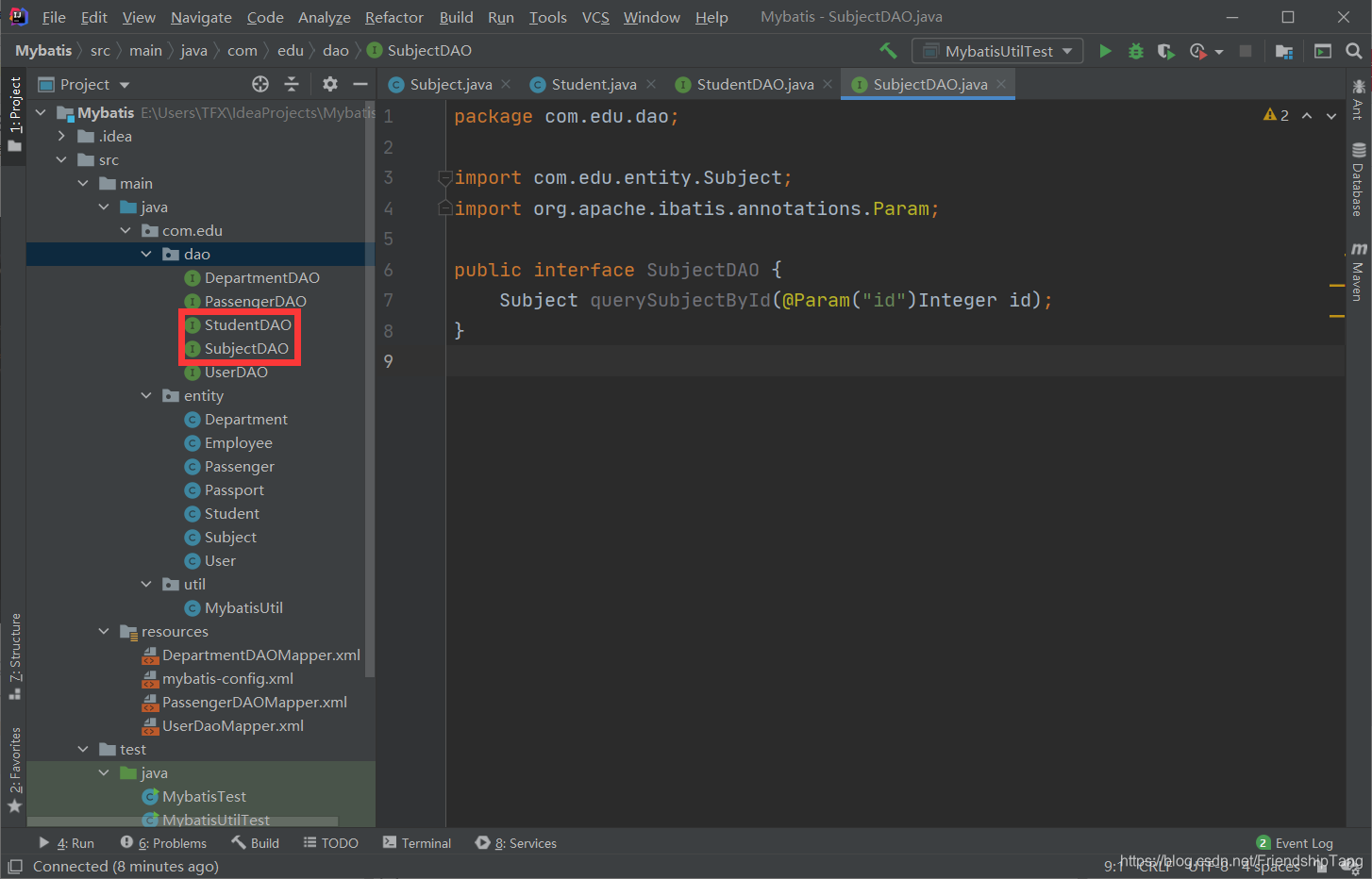Click the locate target icon in Project panel
The width and height of the screenshot is (1372, 879).
(x=260, y=84)
